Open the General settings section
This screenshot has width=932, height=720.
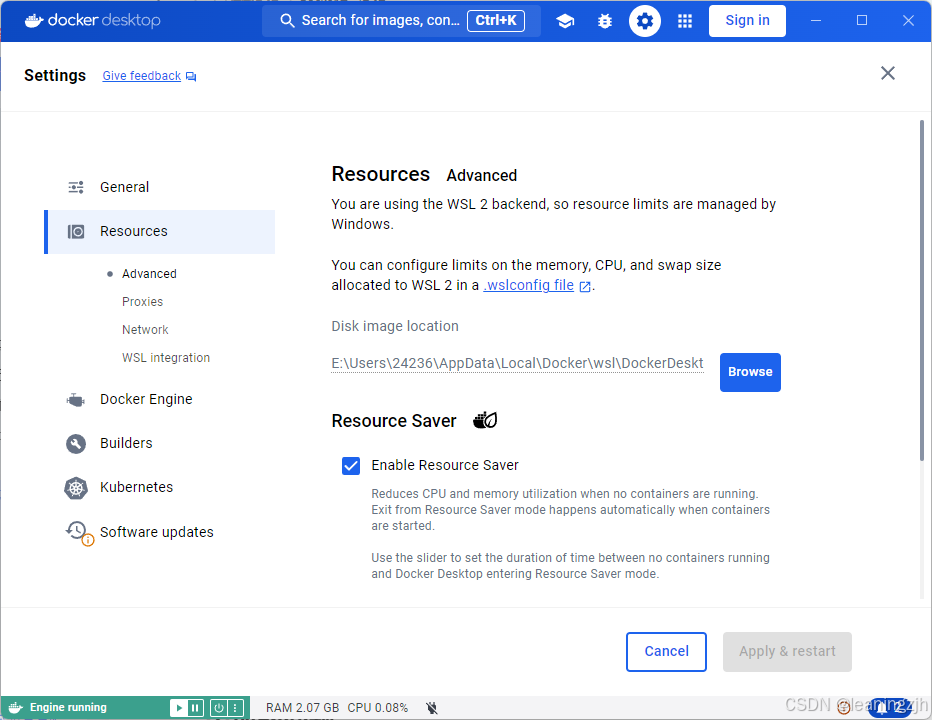160,187
